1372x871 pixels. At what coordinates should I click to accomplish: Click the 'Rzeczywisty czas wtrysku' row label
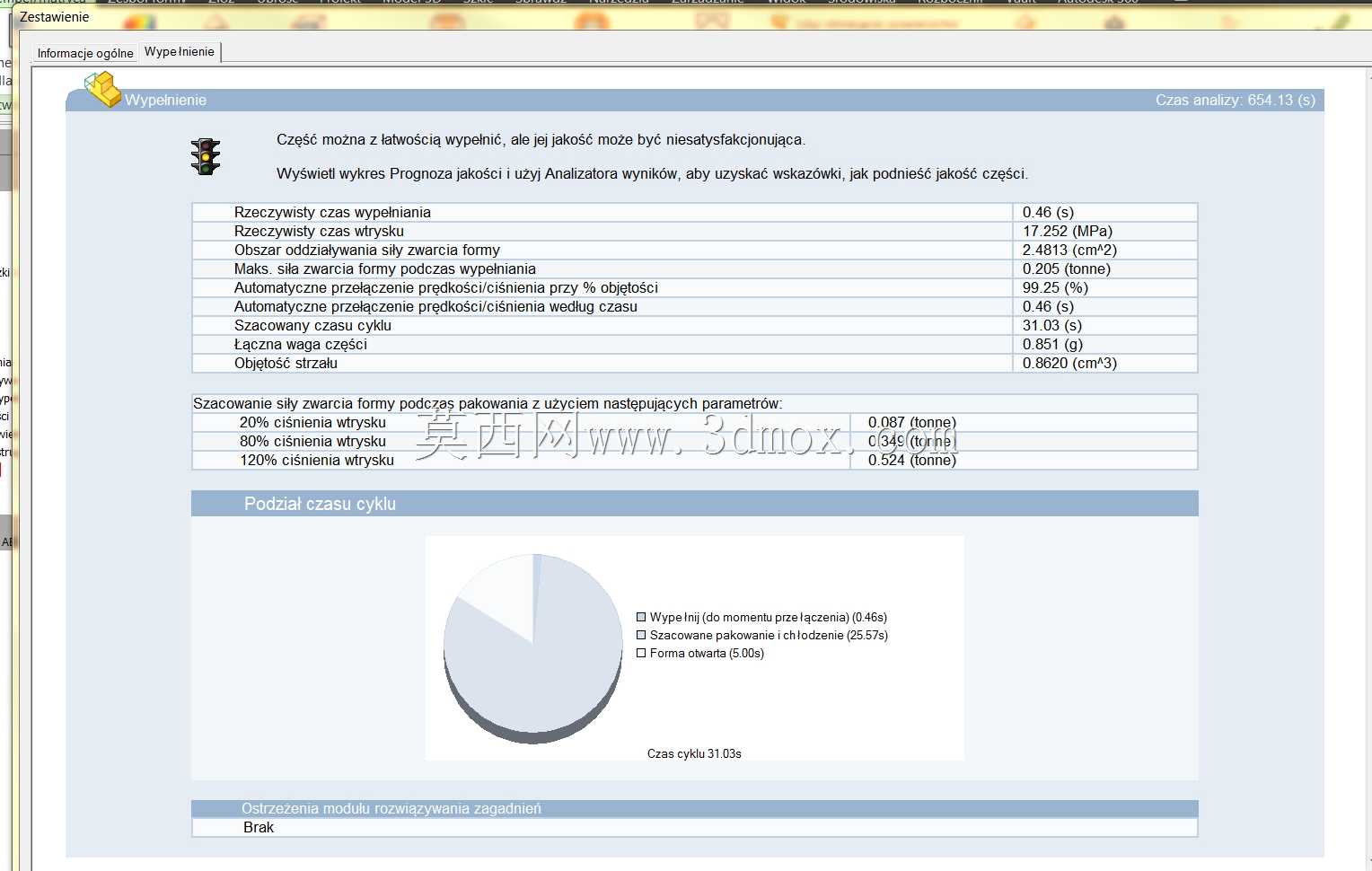[x=319, y=231]
